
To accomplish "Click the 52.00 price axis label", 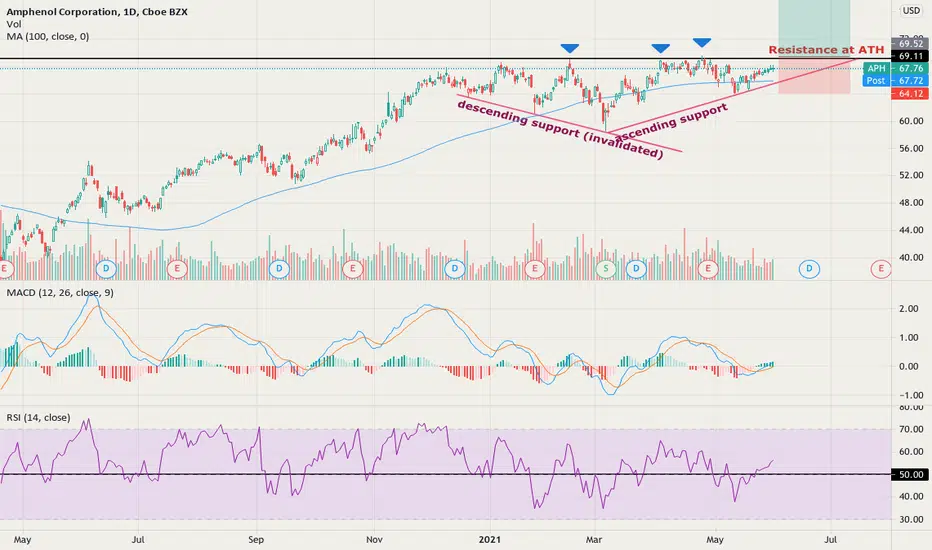I will click(x=911, y=175).
